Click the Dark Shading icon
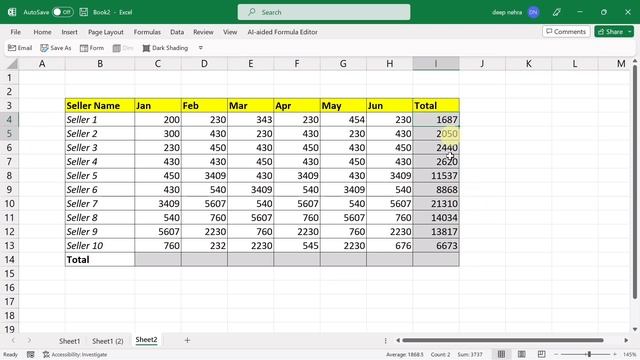This screenshot has width=640, height=360. 165,48
